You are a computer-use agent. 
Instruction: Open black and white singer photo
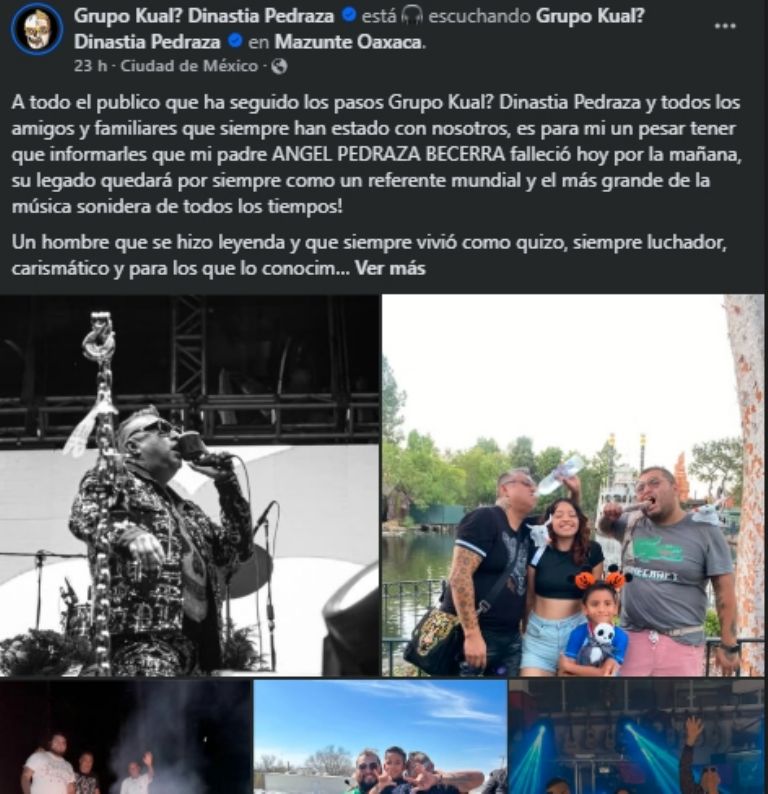(x=189, y=485)
